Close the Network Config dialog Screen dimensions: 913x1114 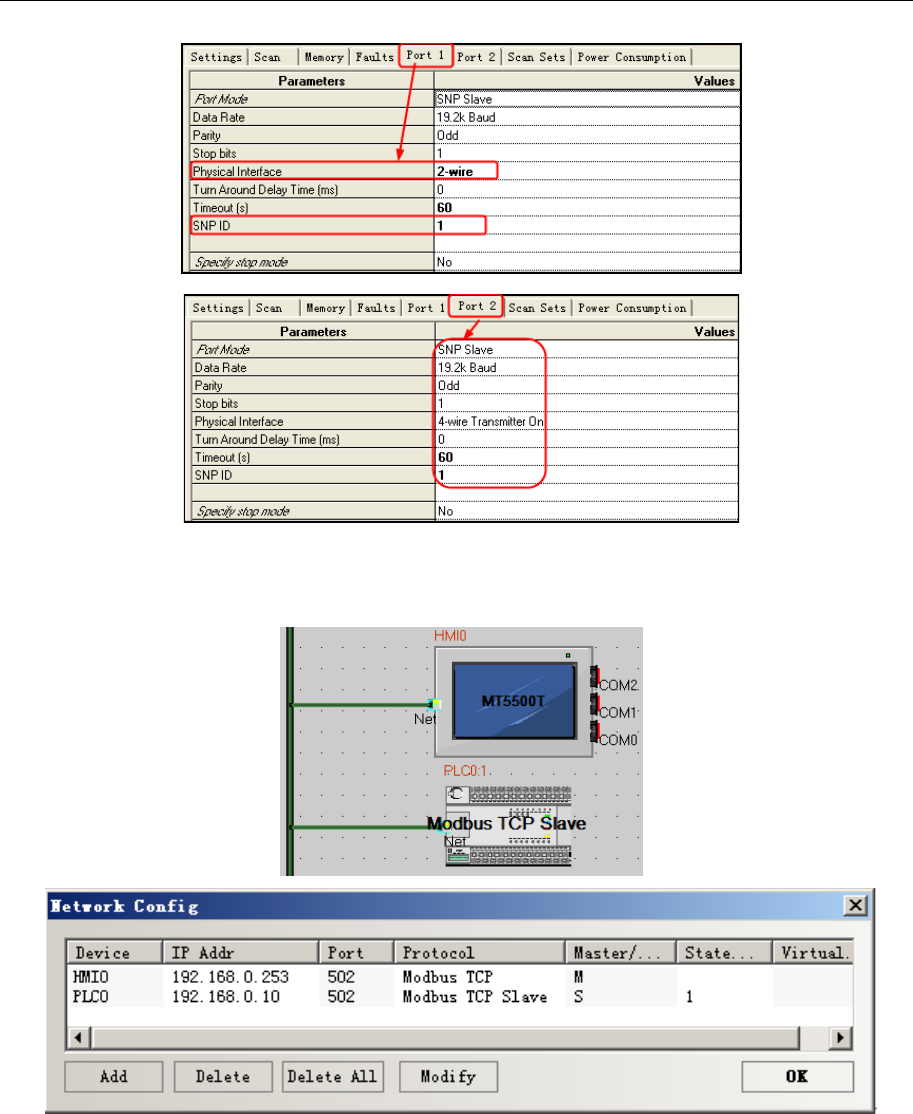point(855,905)
